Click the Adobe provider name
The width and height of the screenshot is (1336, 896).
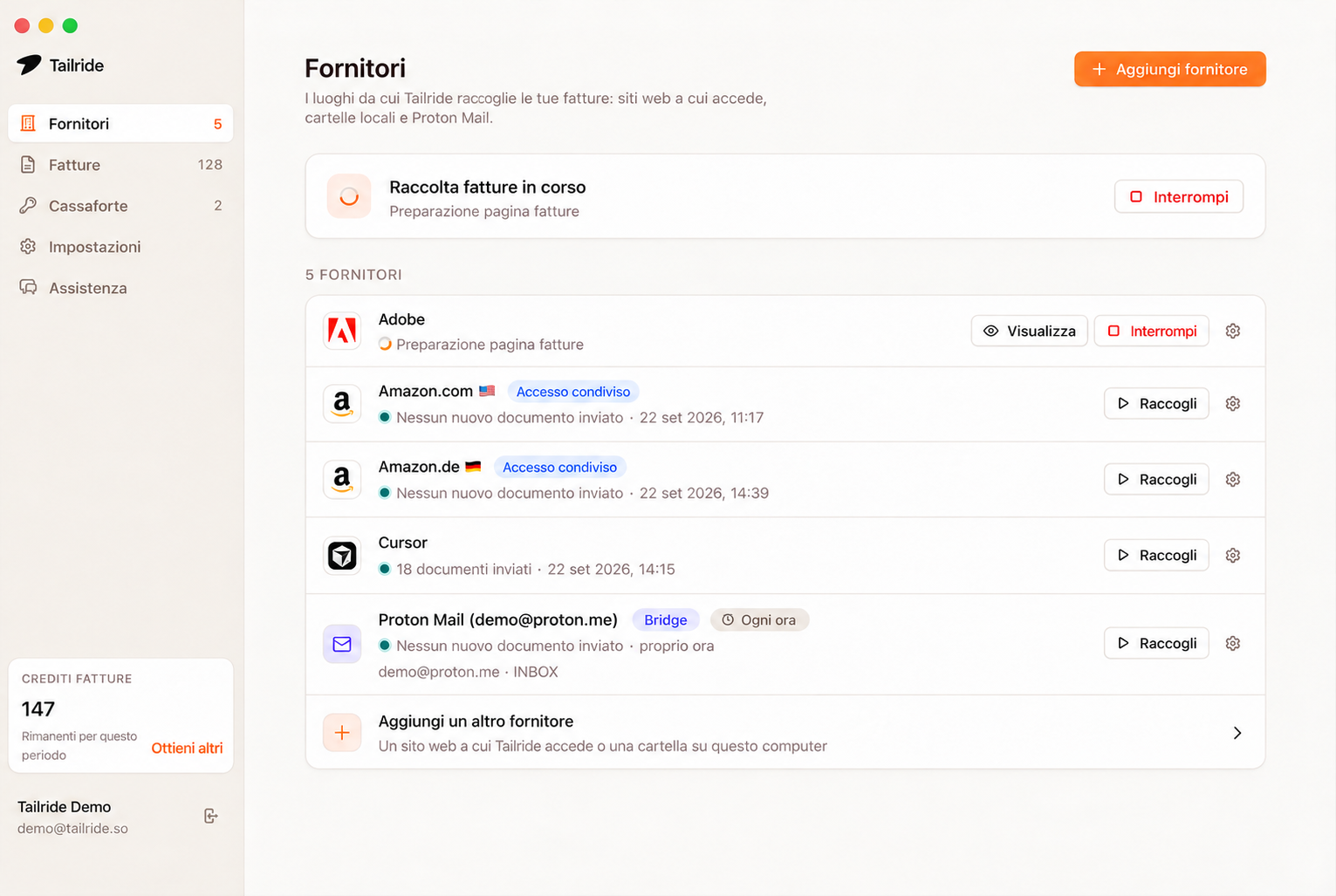pyautogui.click(x=401, y=319)
